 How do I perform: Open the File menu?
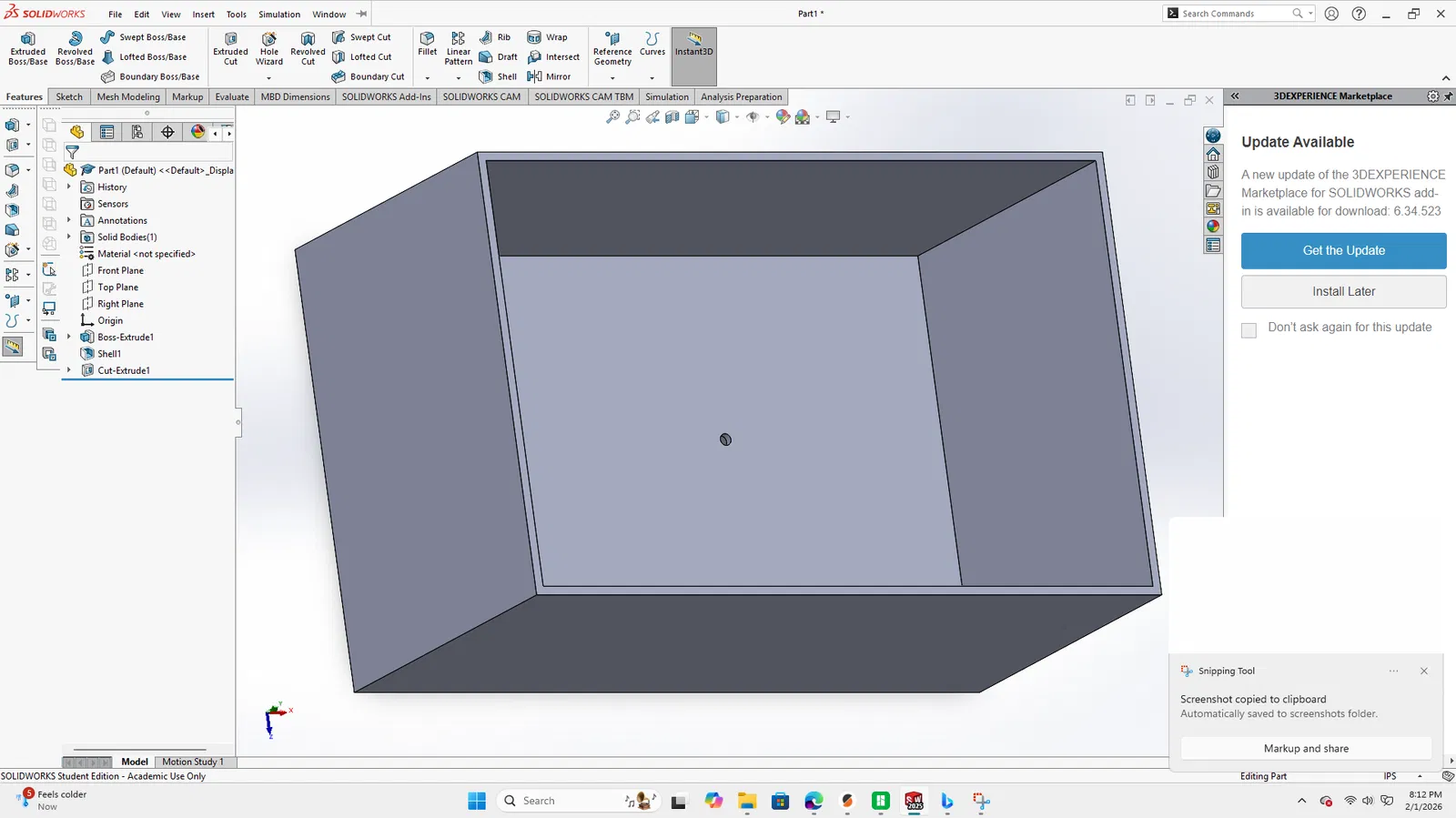116,15
